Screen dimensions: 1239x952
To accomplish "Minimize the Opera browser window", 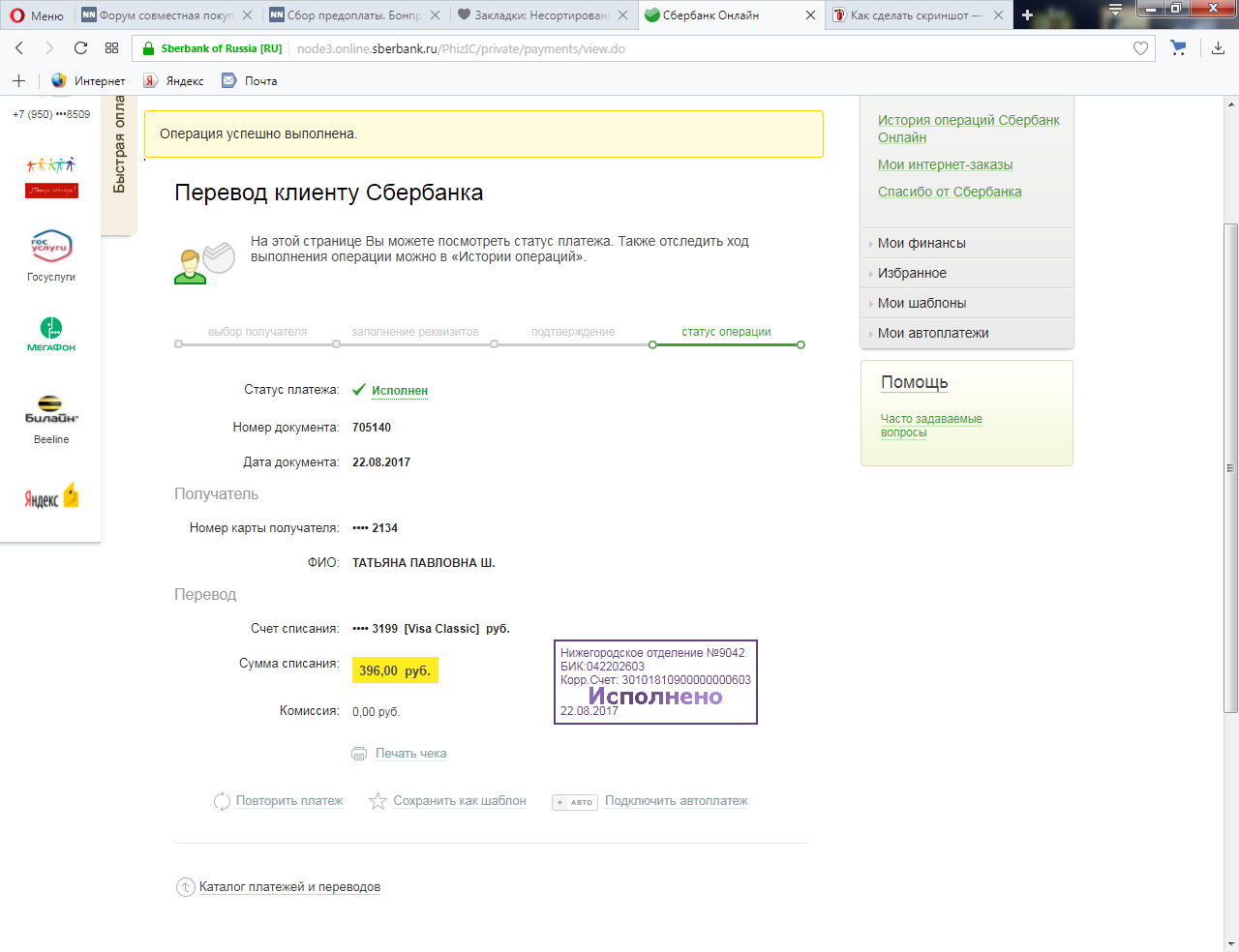I will [1149, 9].
